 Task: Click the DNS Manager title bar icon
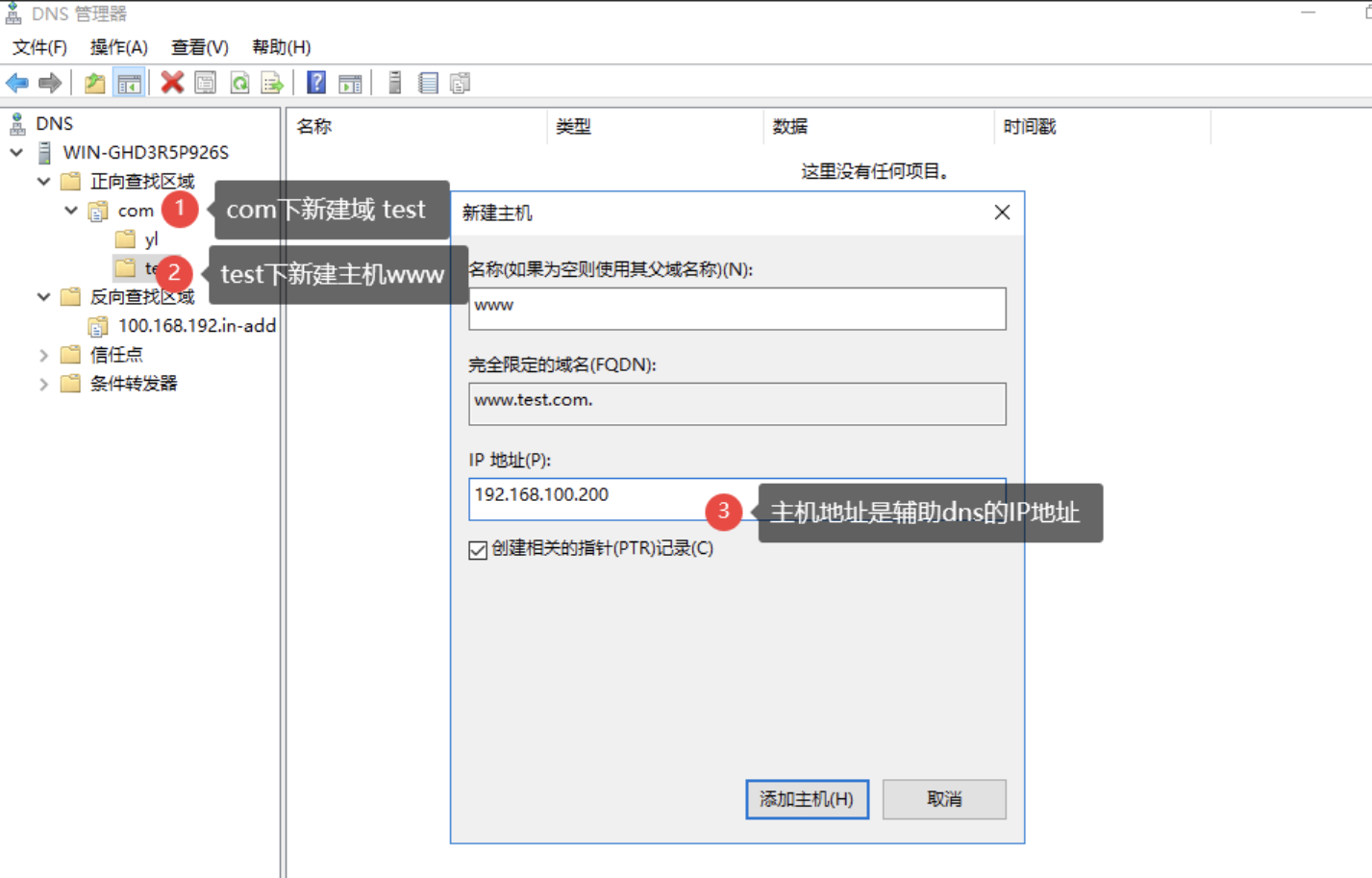(x=13, y=13)
